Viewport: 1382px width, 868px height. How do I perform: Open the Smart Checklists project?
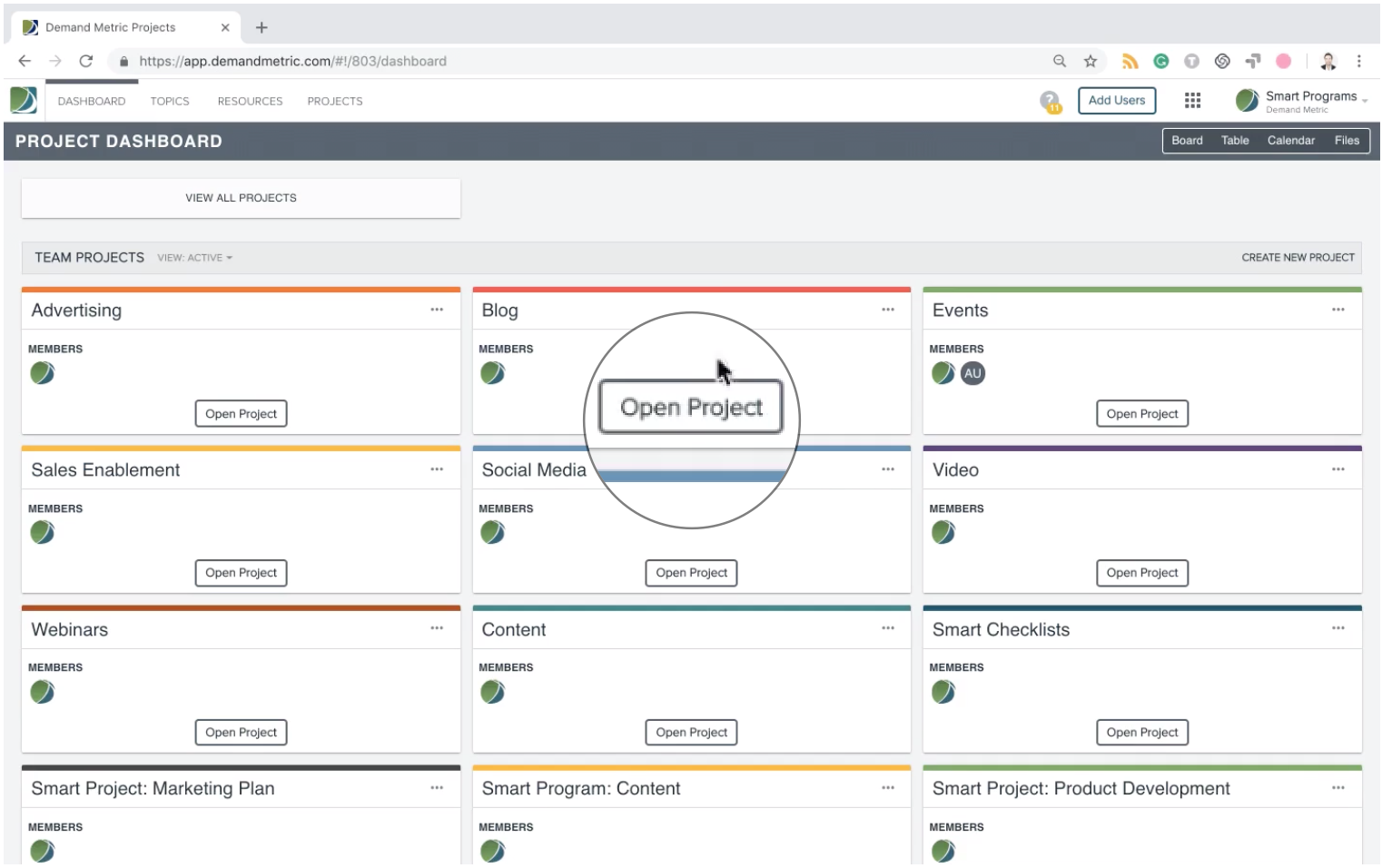pos(1142,733)
